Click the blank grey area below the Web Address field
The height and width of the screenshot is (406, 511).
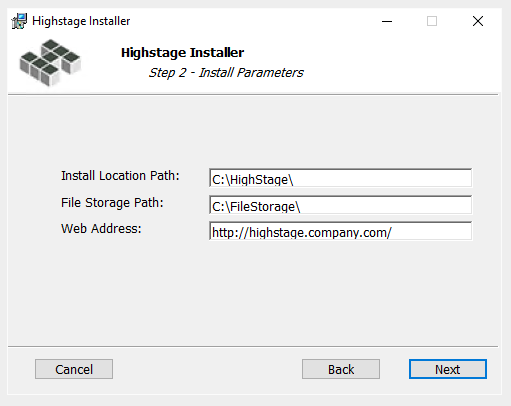253,293
